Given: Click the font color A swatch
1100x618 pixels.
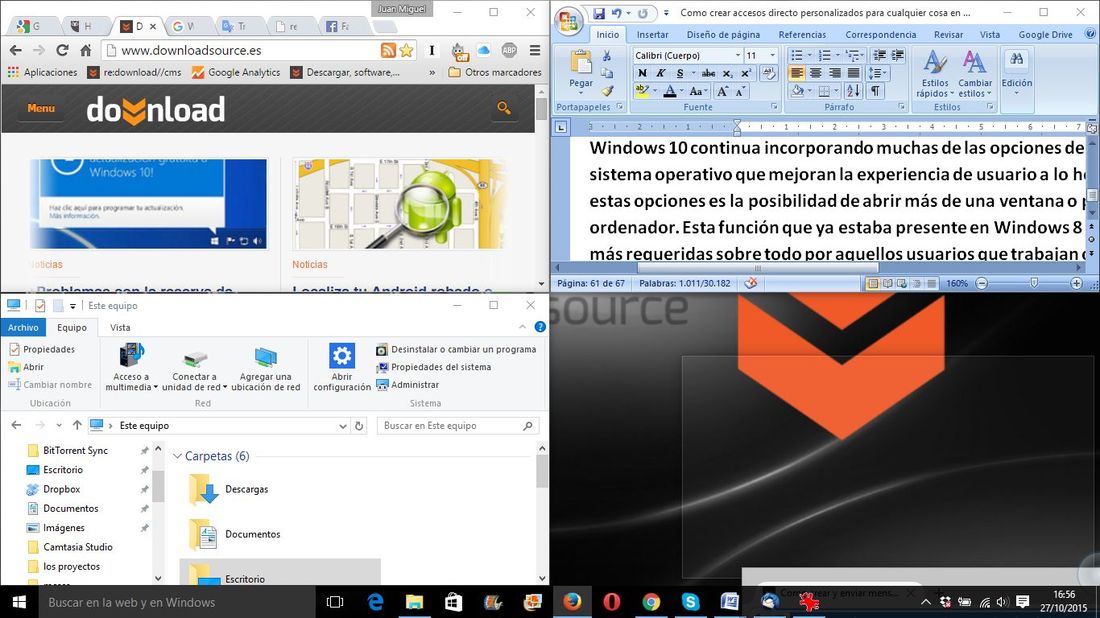Looking at the screenshot, I should (x=670, y=91).
